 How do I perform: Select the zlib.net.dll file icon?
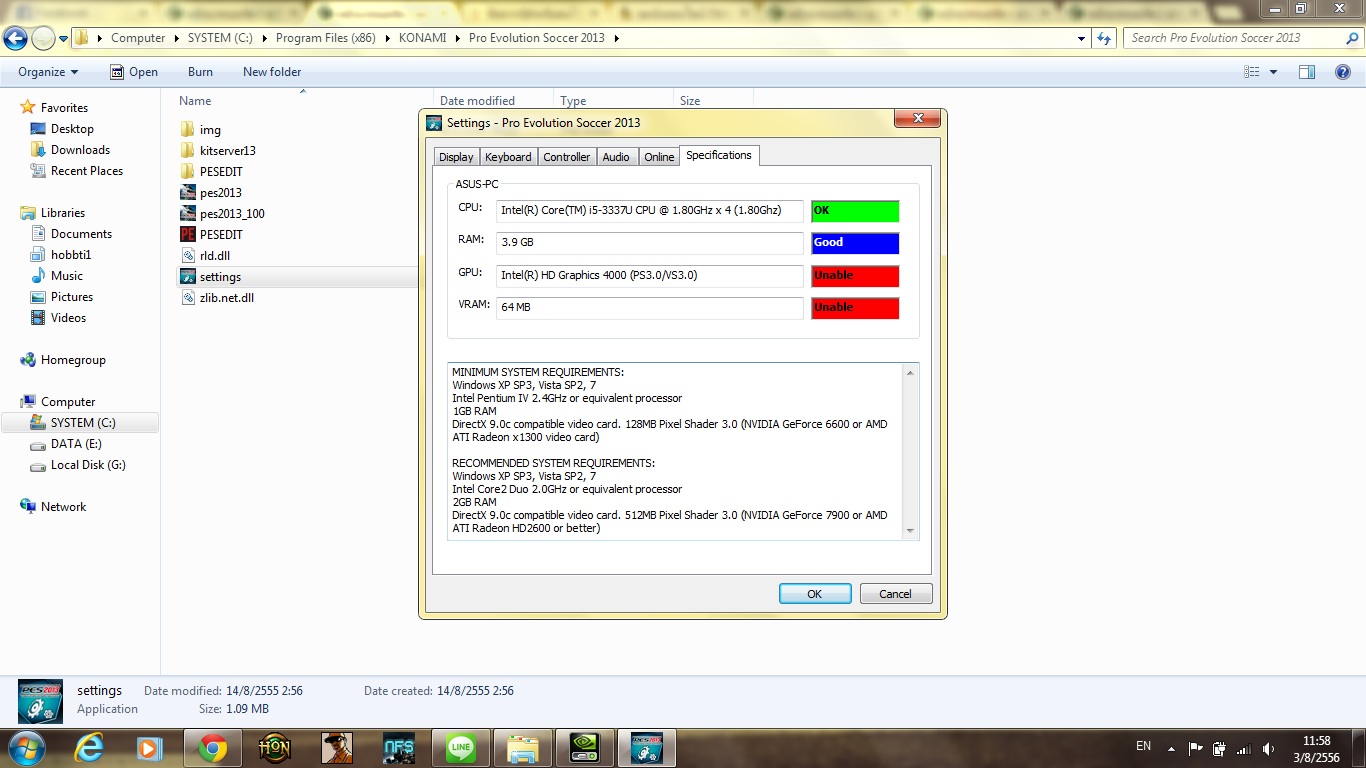tap(187, 298)
